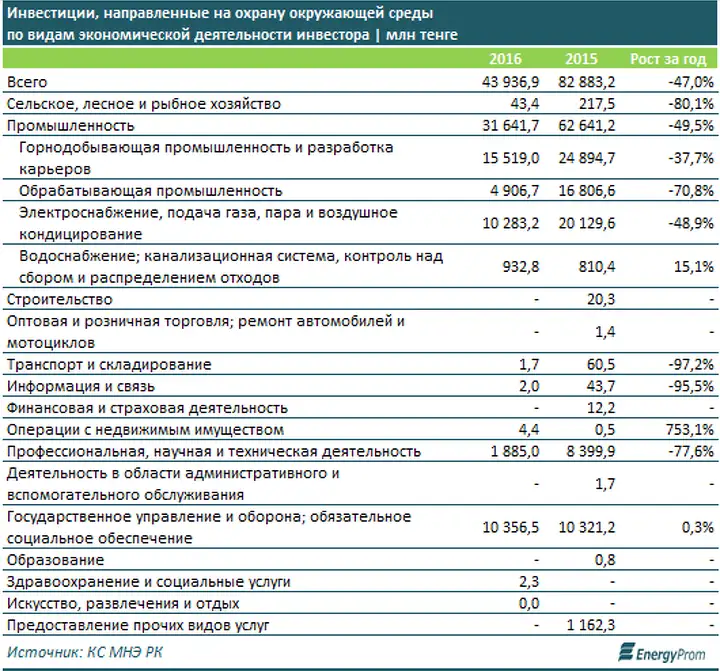Screen dimensions: 720x671
Task: Click the value 1 885,0
Action: 515,451
